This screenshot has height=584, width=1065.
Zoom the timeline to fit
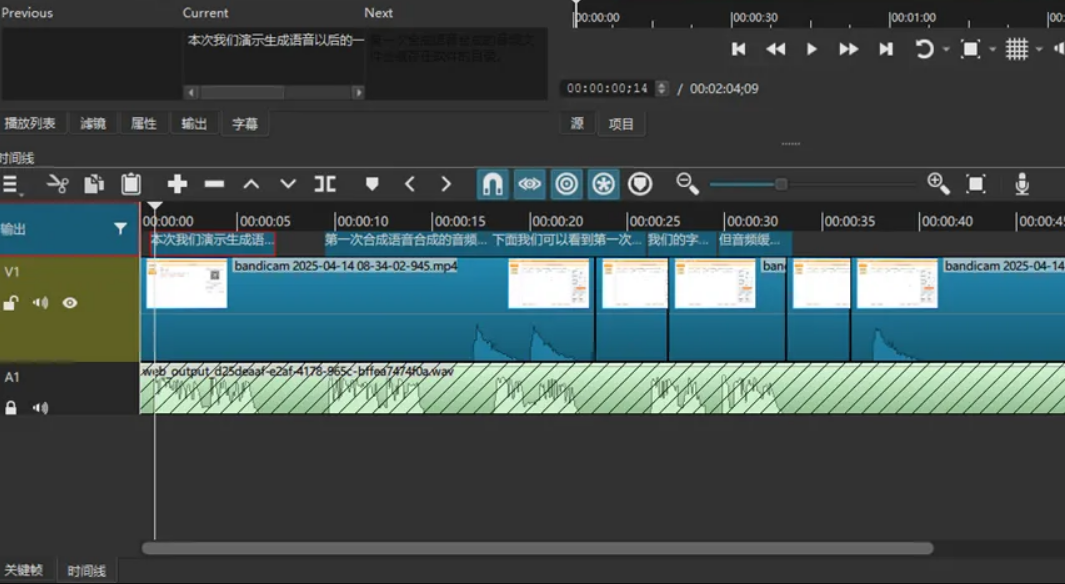click(976, 184)
